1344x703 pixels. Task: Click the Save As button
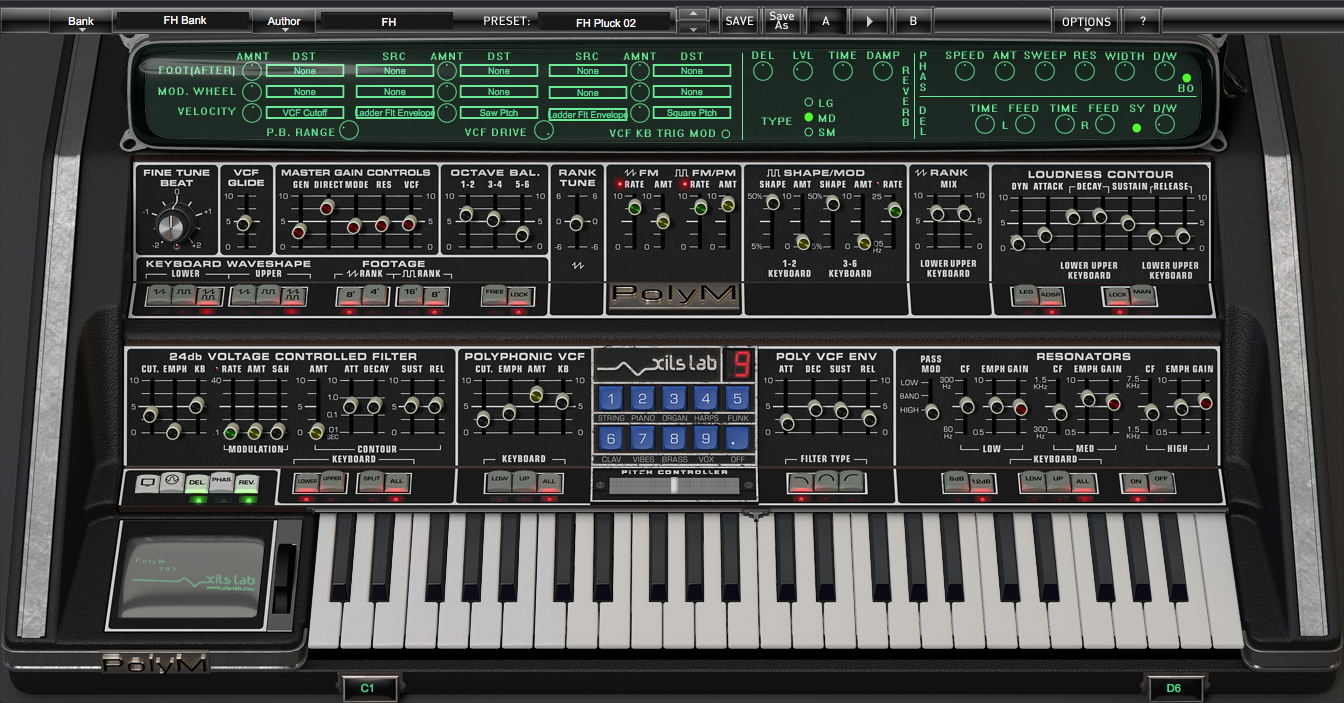click(x=782, y=21)
